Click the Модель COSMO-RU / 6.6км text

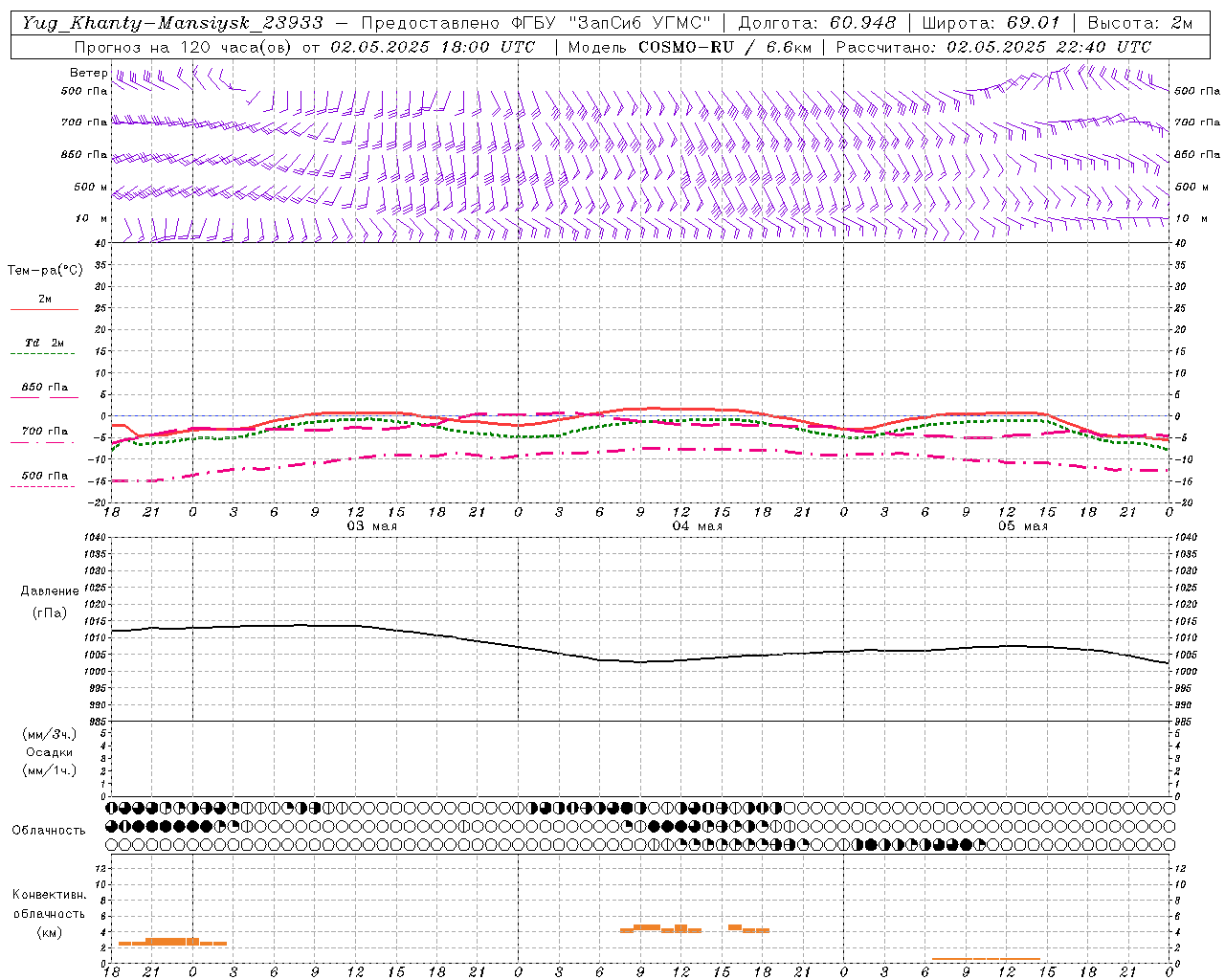pyautogui.click(x=689, y=47)
